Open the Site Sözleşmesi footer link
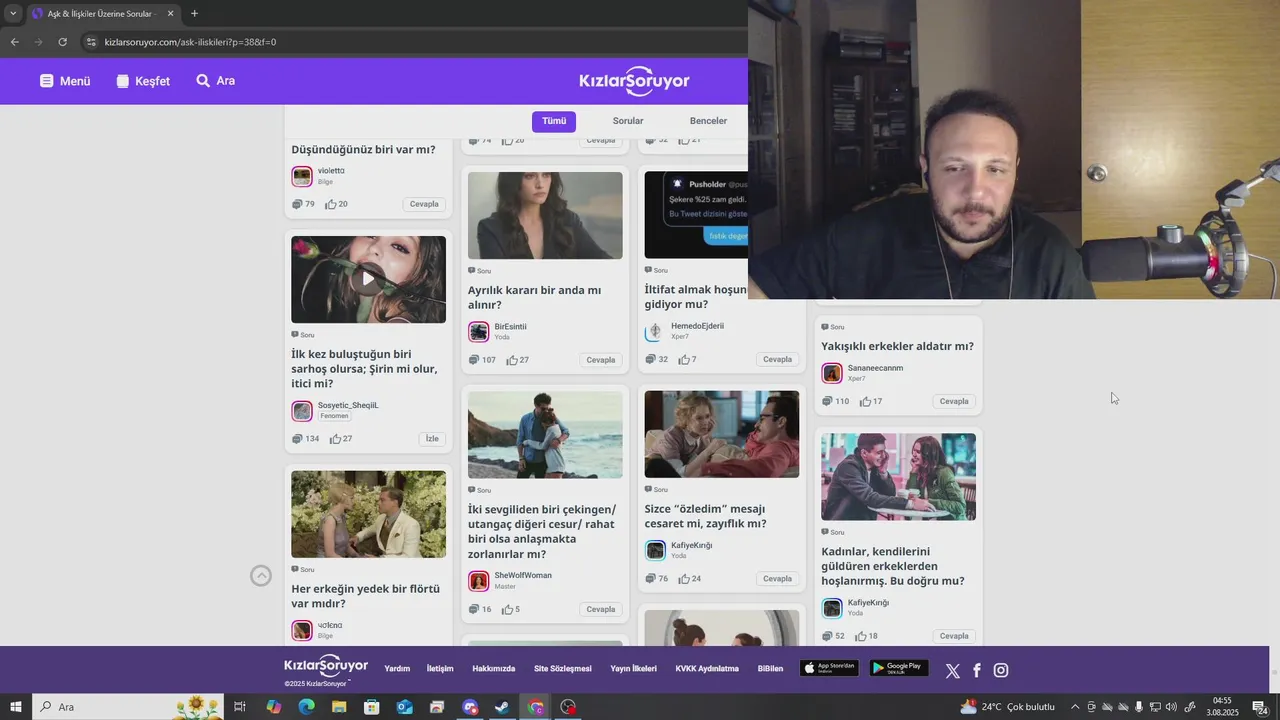The height and width of the screenshot is (720, 1280). pos(563,669)
